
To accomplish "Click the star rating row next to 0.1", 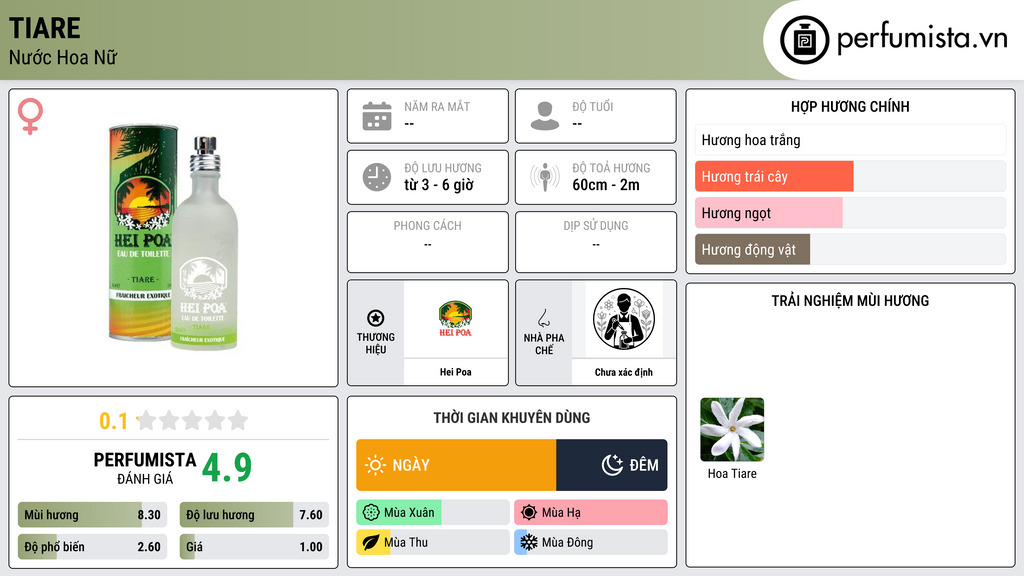I will (193, 420).
